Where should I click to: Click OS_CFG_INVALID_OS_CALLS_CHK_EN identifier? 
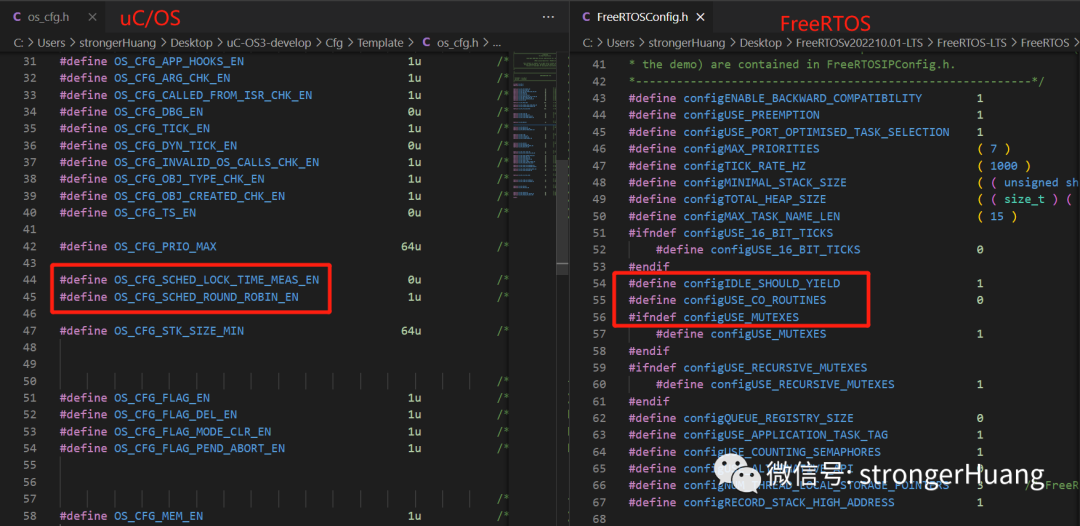tap(217, 162)
